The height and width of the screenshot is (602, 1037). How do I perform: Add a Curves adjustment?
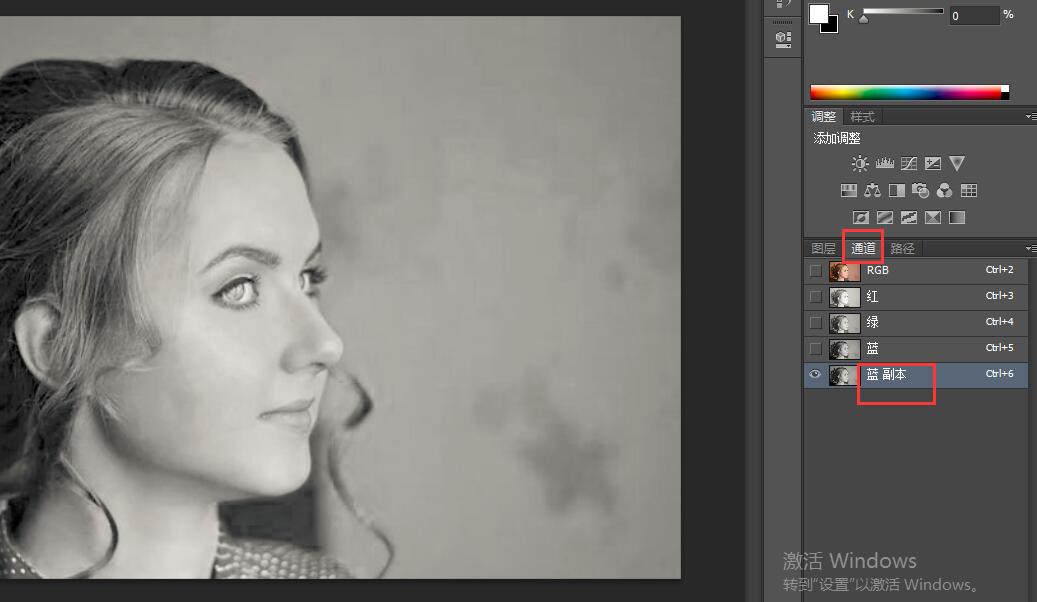(908, 164)
